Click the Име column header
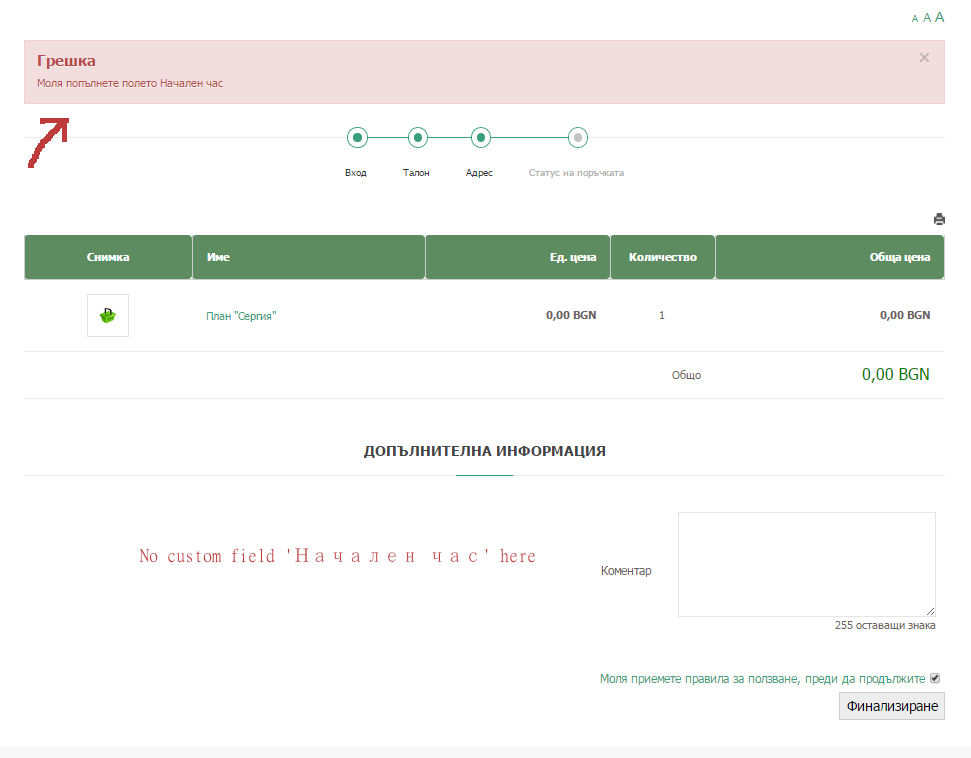The image size is (971, 758). pos(308,257)
